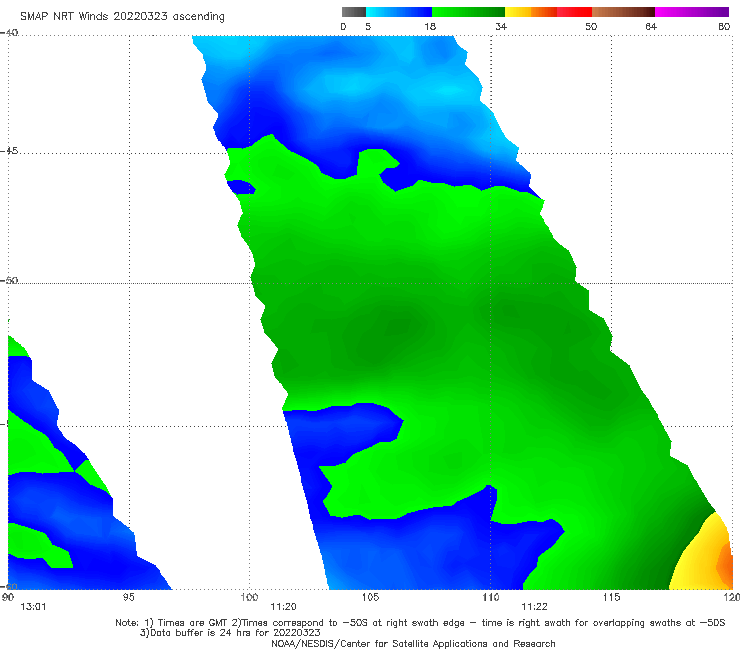This screenshot has width=740, height=650.
Task: Click the note line starting "Note: 1) Times are GMT"
Action: [x=420, y=623]
